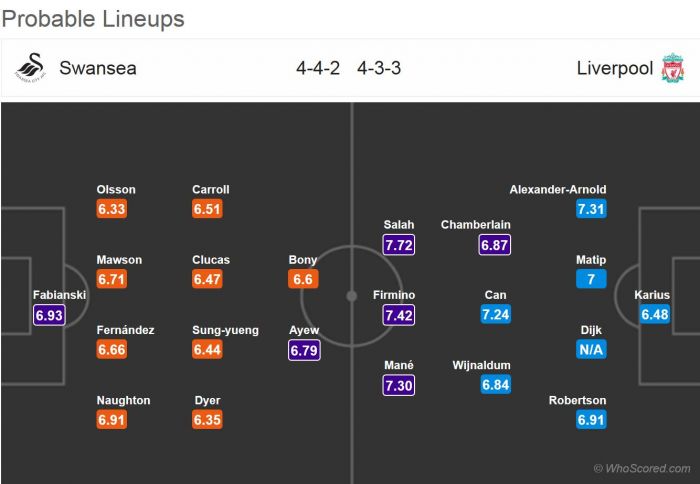The image size is (700, 484).
Task: Click Ayew's 6.79 rating badge
Action: [x=303, y=350]
